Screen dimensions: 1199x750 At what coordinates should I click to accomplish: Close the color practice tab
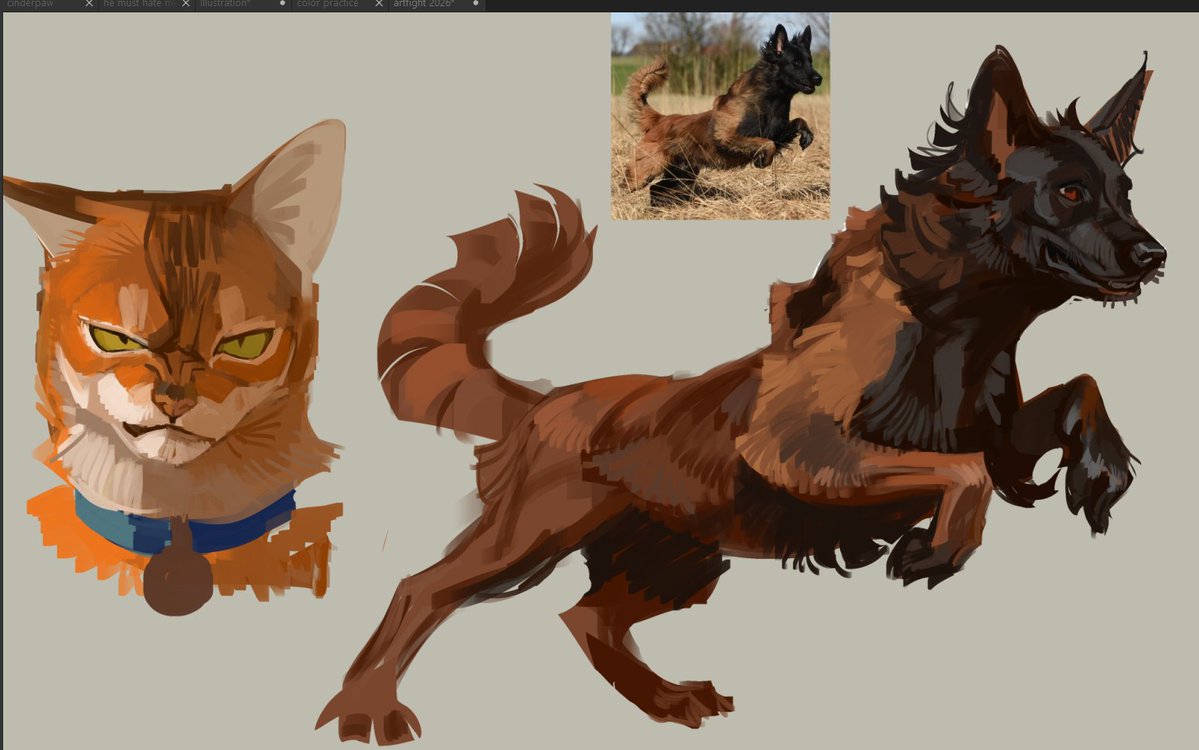click(379, 4)
